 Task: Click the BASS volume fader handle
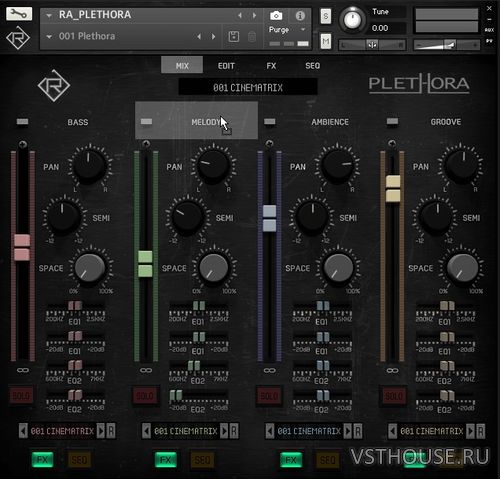click(x=22, y=247)
